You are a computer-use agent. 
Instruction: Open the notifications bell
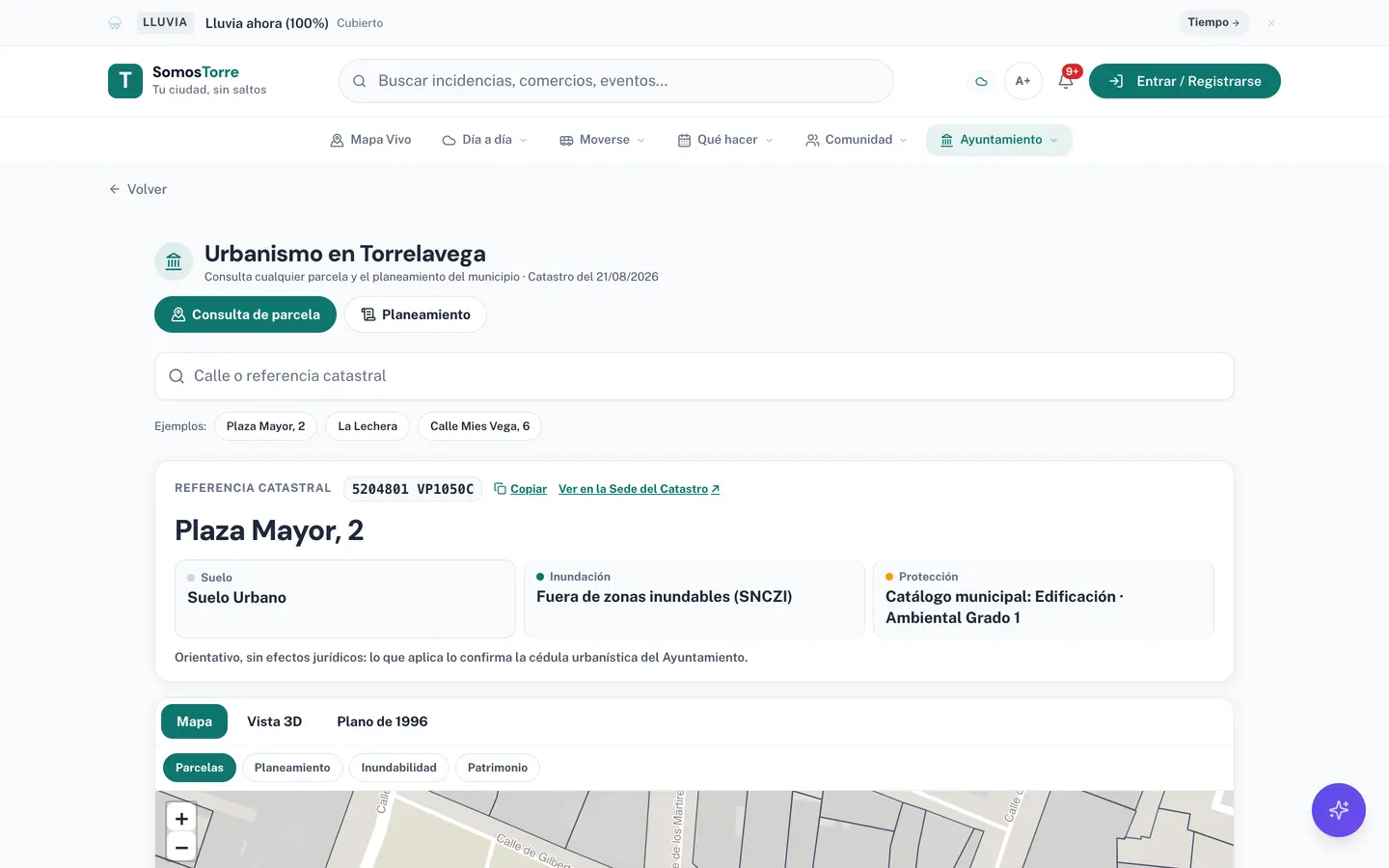pyautogui.click(x=1066, y=81)
